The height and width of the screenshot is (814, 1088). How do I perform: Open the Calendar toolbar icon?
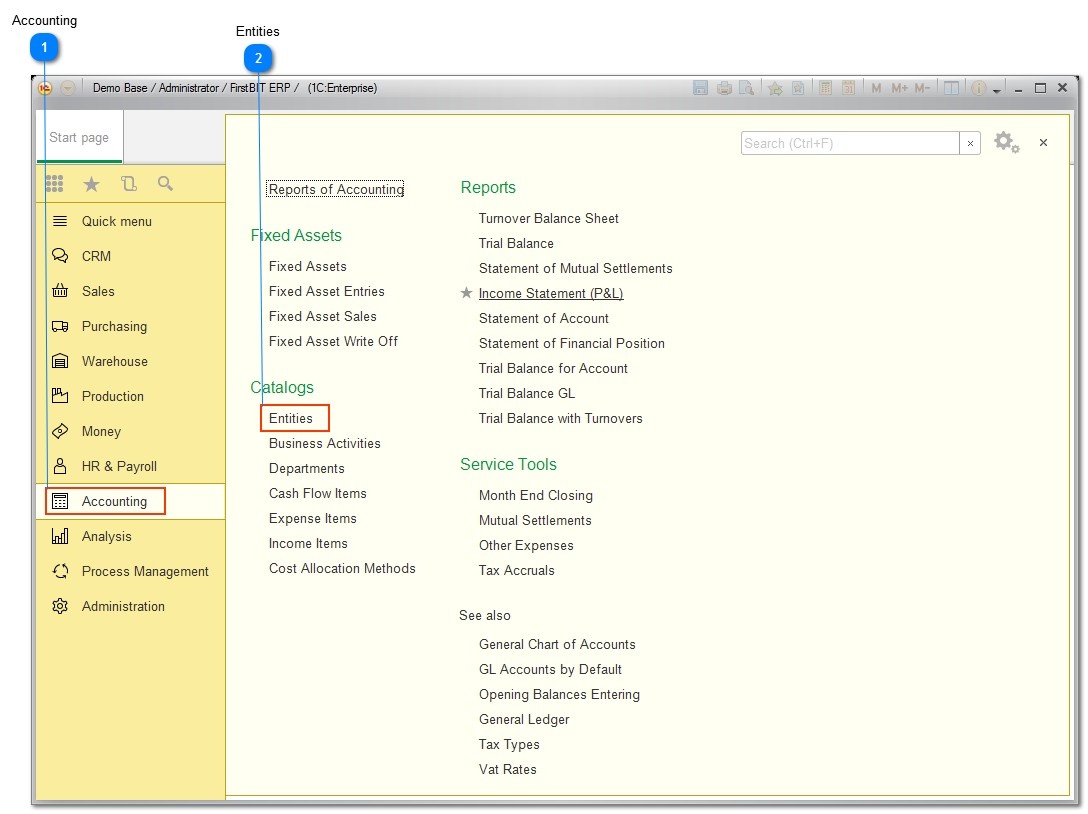pos(849,88)
